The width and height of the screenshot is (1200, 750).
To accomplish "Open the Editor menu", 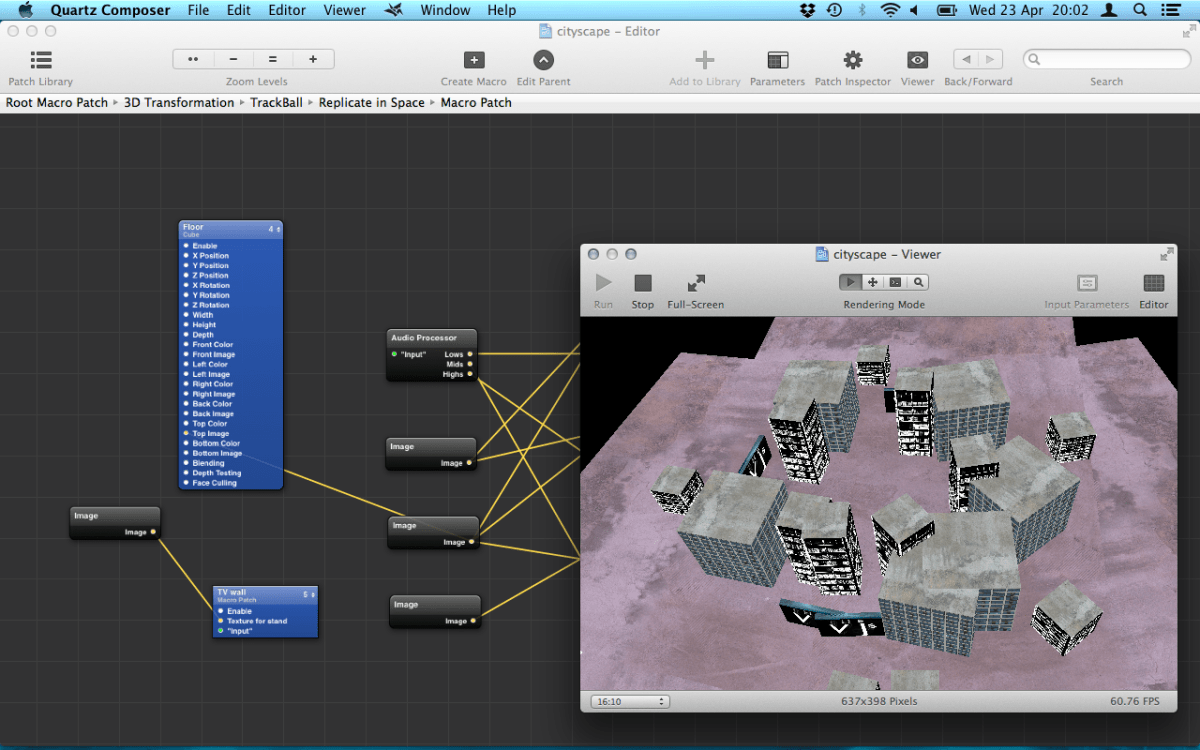I will [x=287, y=10].
